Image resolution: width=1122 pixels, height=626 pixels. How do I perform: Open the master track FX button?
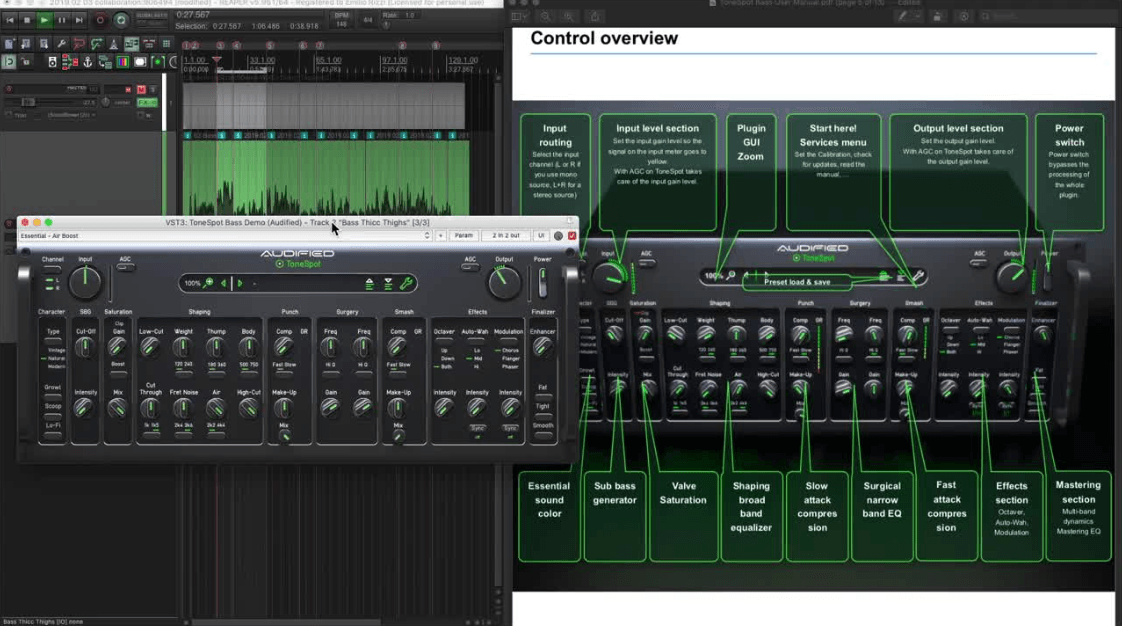[147, 102]
